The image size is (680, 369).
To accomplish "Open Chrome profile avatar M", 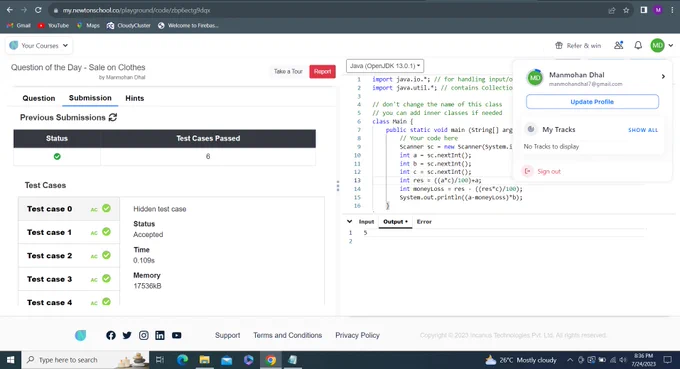I will pos(658,10).
